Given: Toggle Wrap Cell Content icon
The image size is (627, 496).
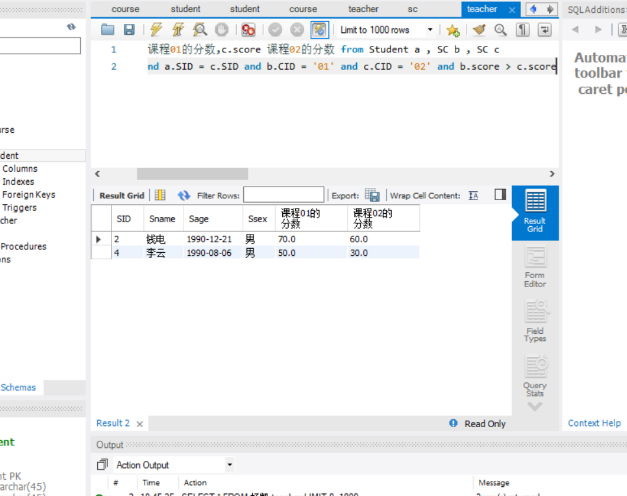Looking at the screenshot, I should click(x=473, y=195).
